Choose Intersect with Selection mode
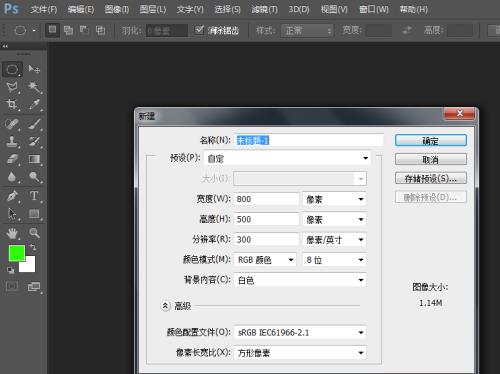Viewport: 500px width, 374px height. [100, 30]
